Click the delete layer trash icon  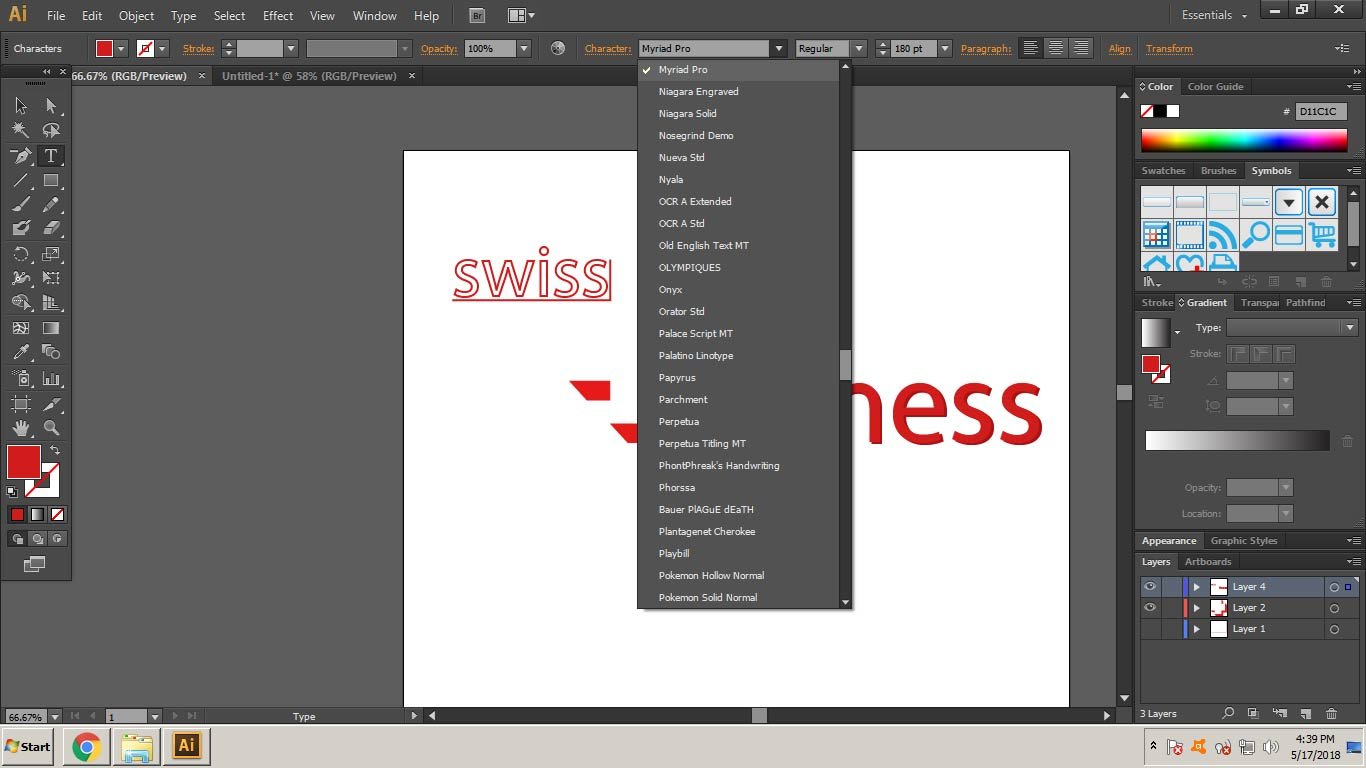pyautogui.click(x=1330, y=714)
